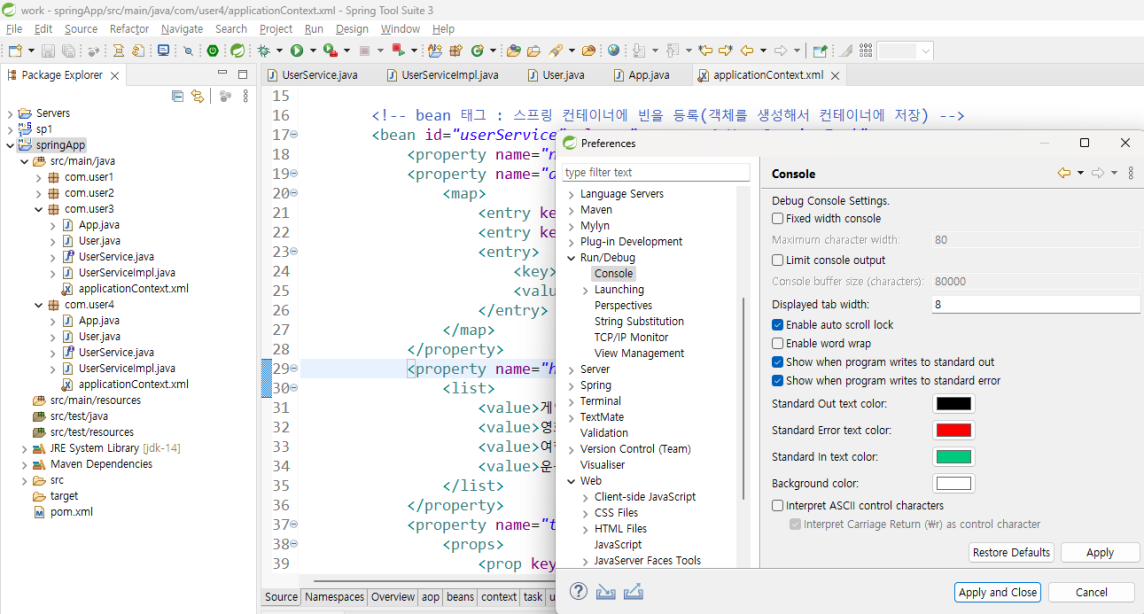
Task: Click the New Java Package toolbar icon
Action: coord(455,51)
